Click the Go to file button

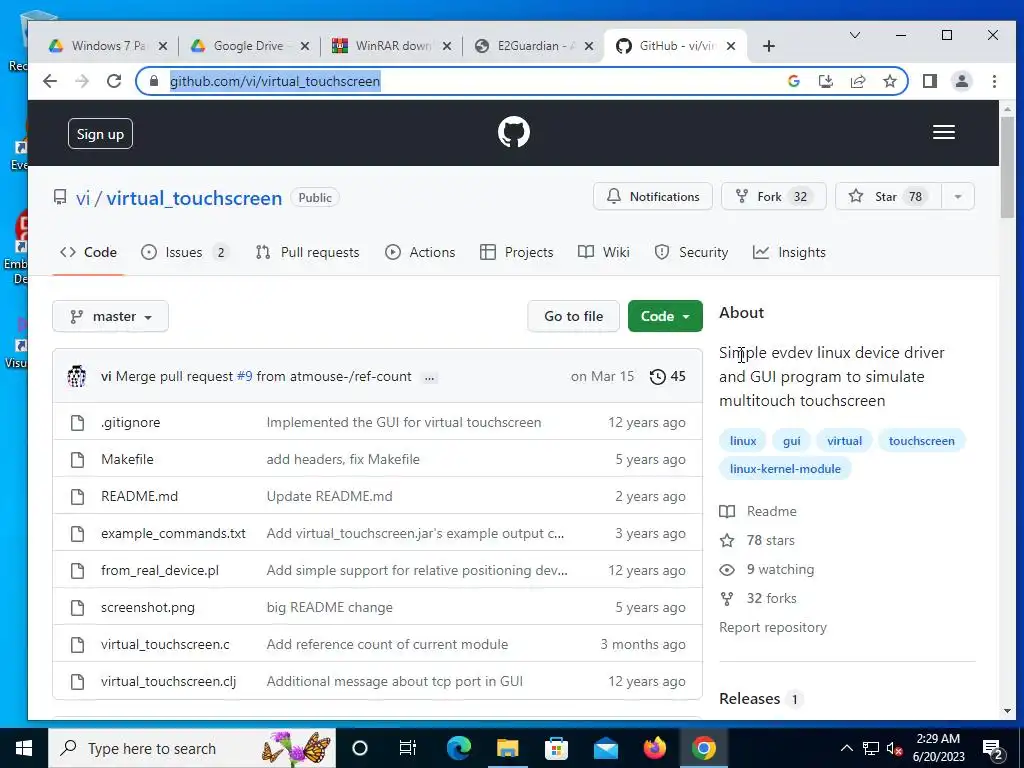(573, 316)
